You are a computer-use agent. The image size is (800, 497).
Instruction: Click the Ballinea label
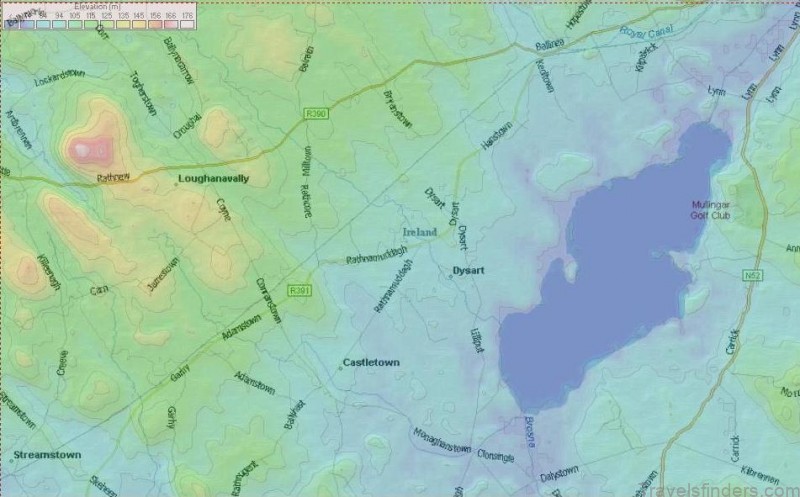point(549,44)
